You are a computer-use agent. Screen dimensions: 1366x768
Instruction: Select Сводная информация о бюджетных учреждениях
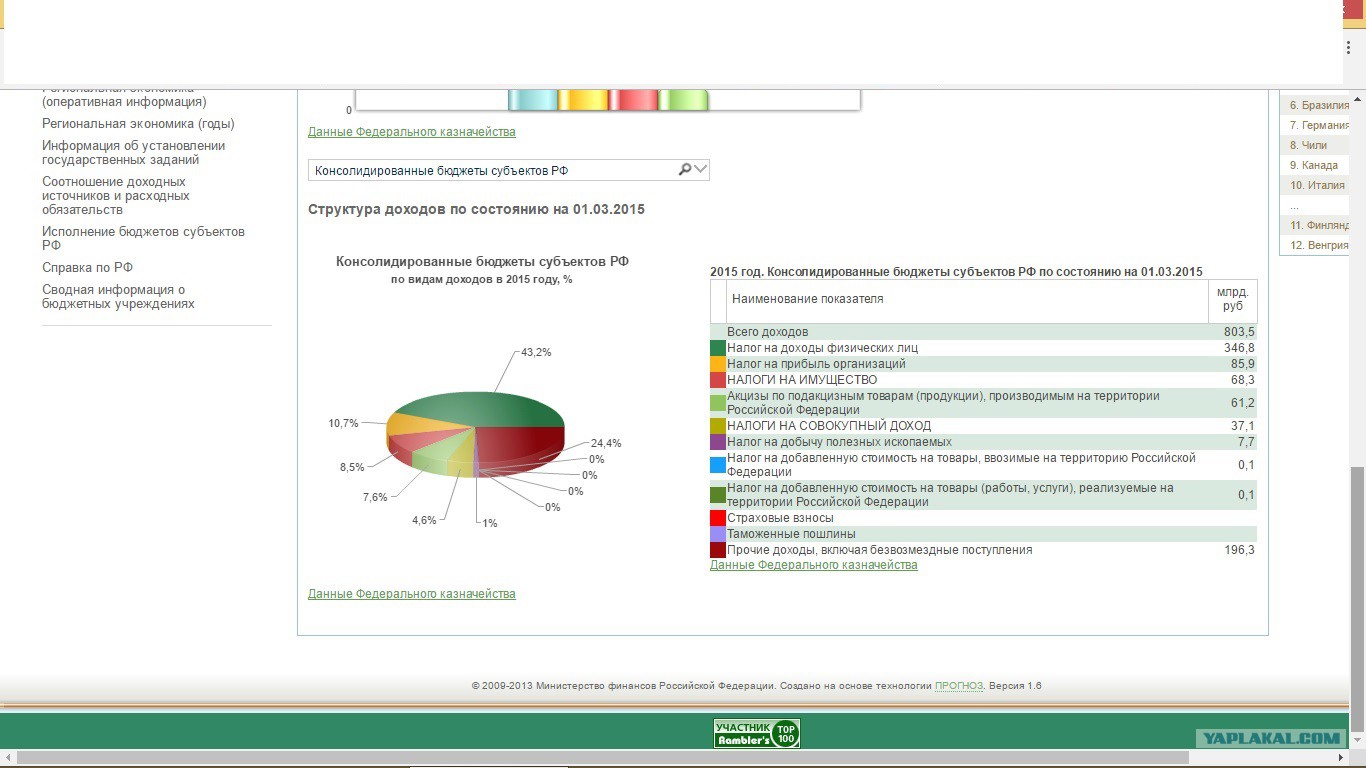(x=118, y=296)
